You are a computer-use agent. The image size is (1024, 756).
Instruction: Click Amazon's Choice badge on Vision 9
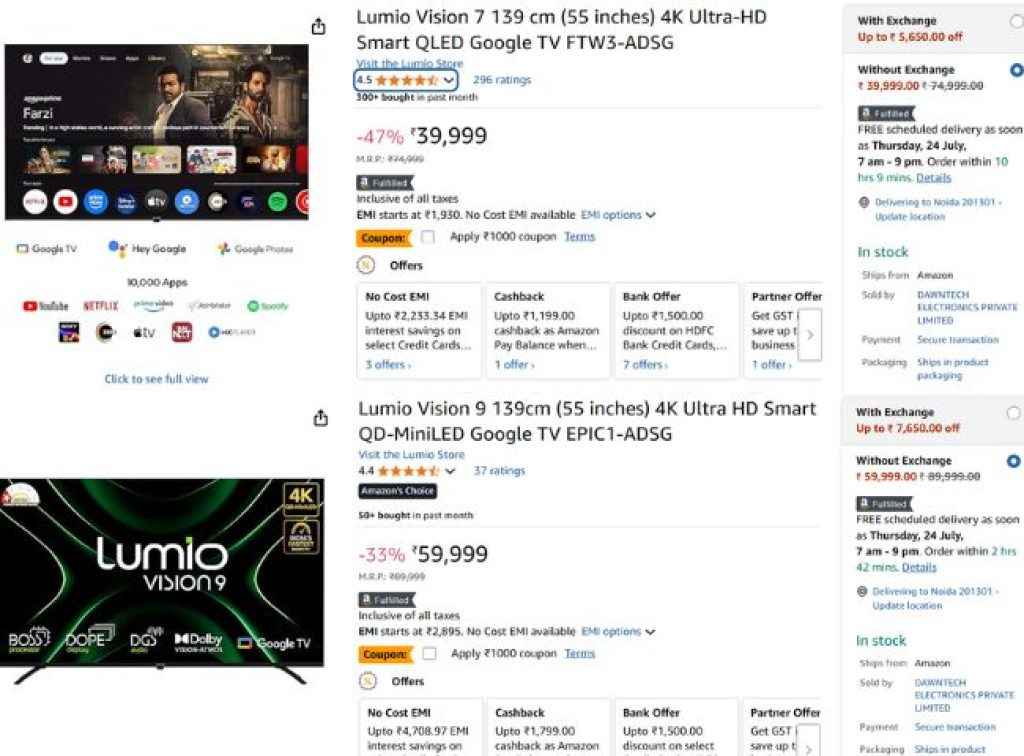click(x=397, y=491)
